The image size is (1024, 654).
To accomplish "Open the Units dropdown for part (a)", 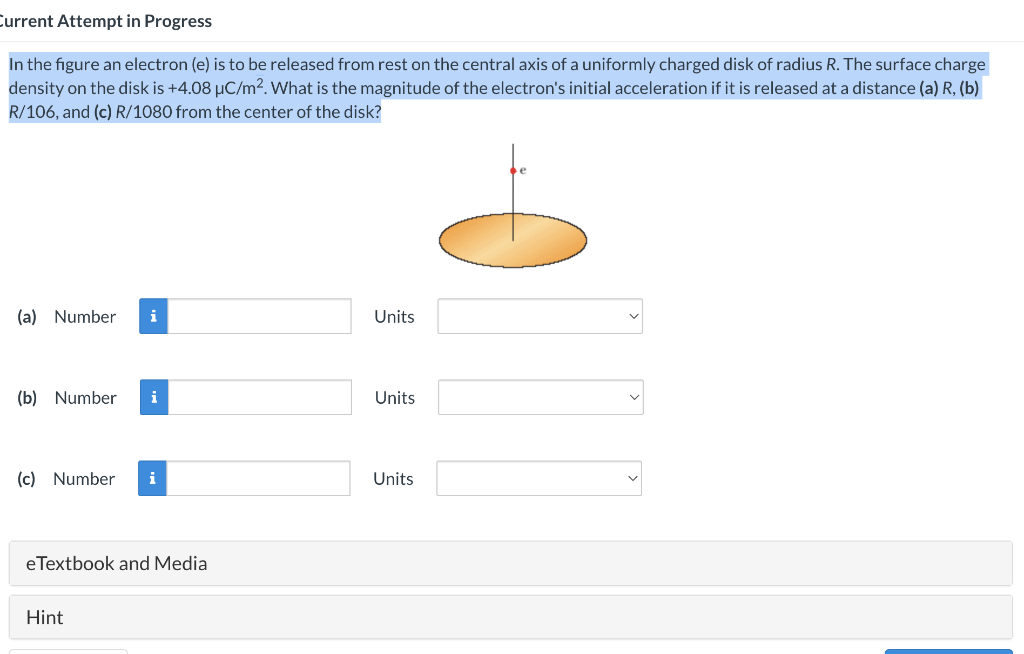I will click(539, 315).
